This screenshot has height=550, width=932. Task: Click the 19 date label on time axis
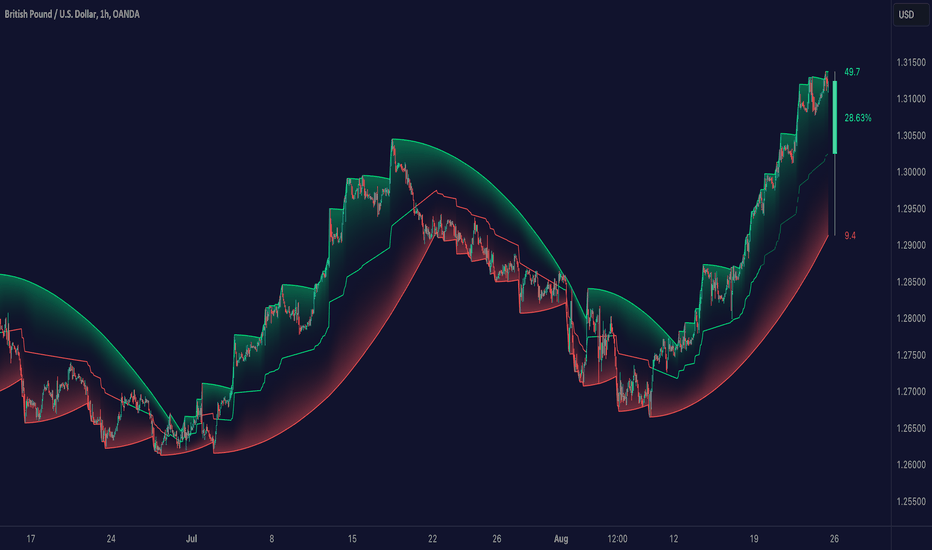pyautogui.click(x=754, y=539)
